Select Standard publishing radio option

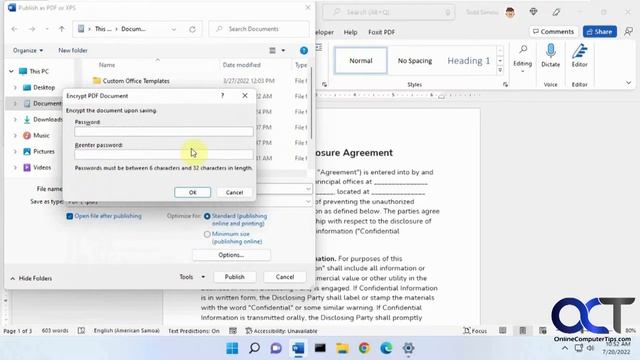(207, 216)
